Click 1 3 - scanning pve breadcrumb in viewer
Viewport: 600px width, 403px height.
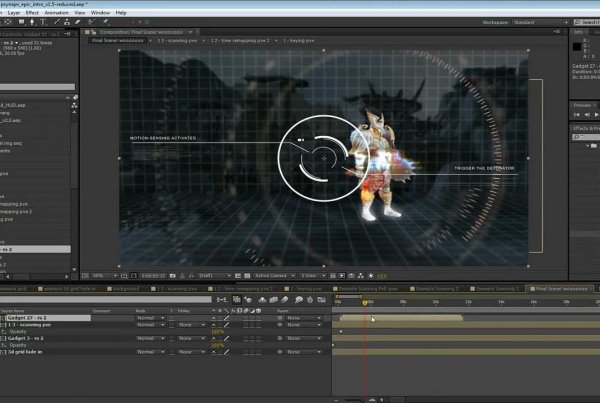pyautogui.click(x=177, y=40)
